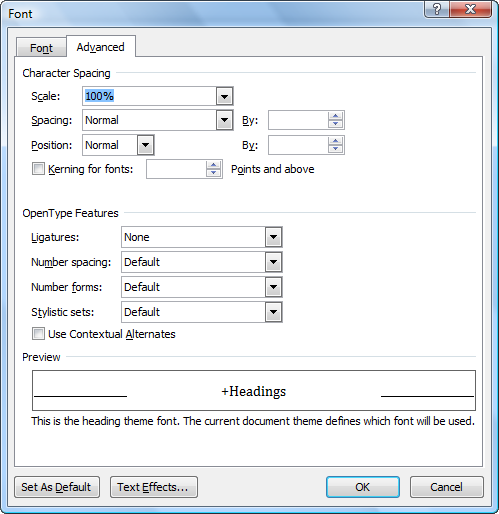Image resolution: width=499 pixels, height=514 pixels.
Task: Open the Scale dropdown list
Action: tap(224, 96)
